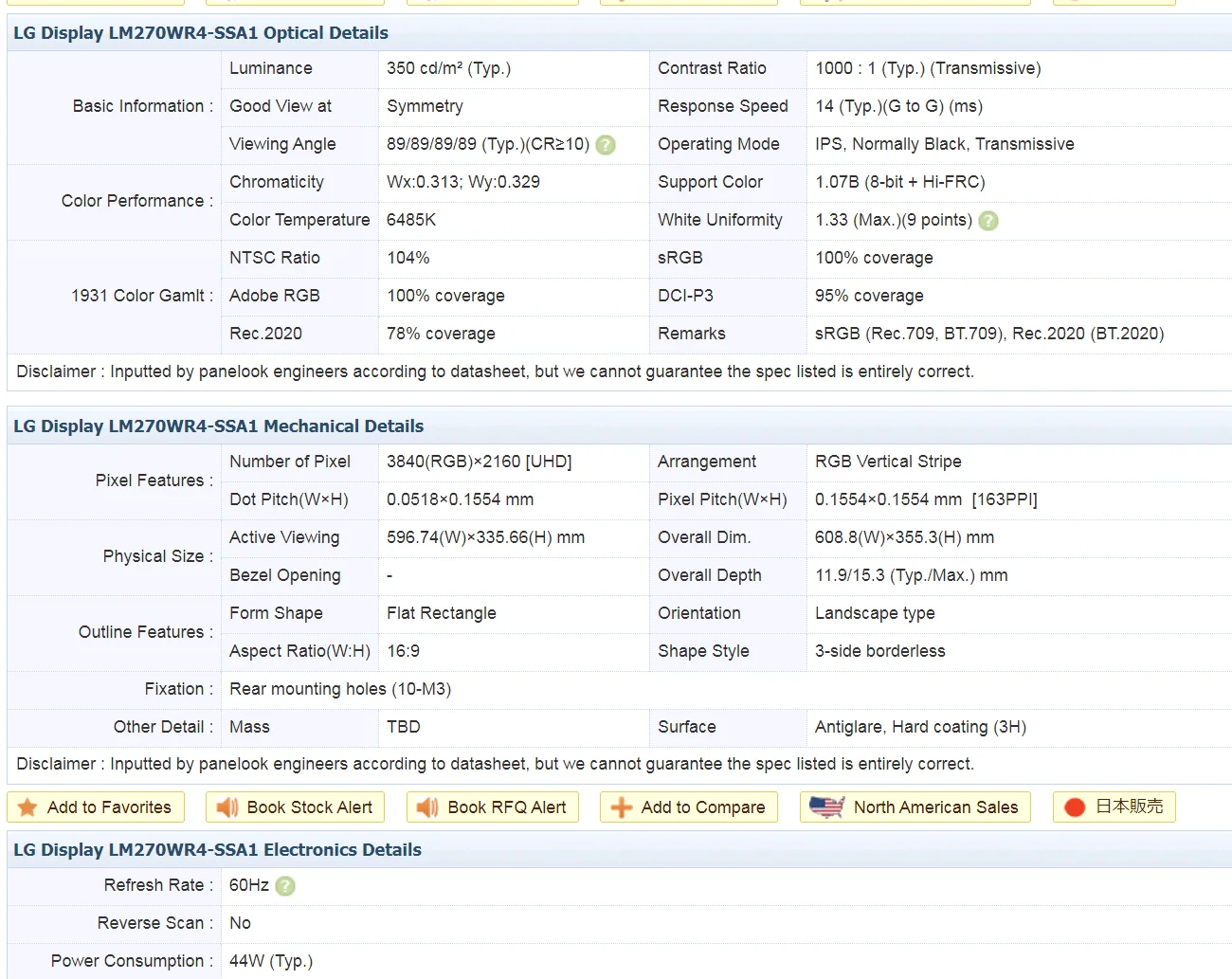
Task: Click the speaker icon on Book Stock Alert
Action: [x=226, y=807]
